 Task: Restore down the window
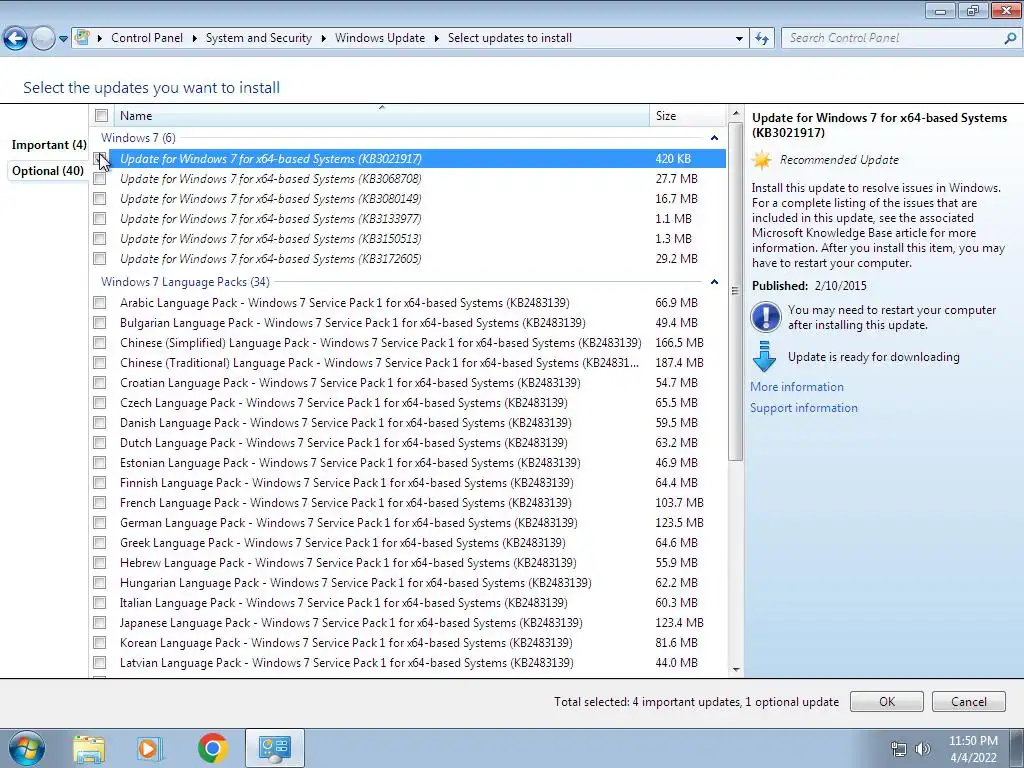point(972,10)
